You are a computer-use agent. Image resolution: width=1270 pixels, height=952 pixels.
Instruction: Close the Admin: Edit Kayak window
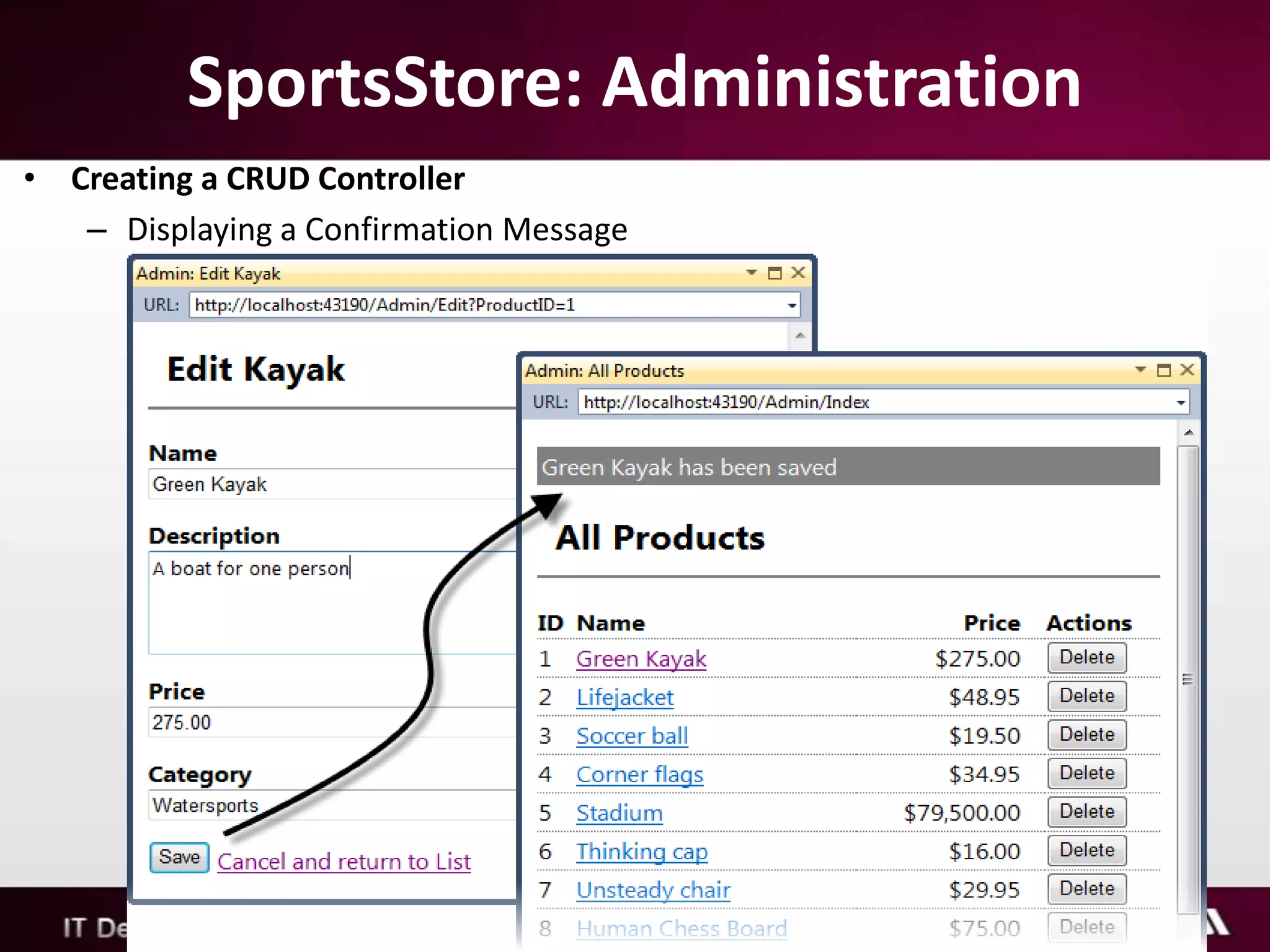click(x=799, y=273)
